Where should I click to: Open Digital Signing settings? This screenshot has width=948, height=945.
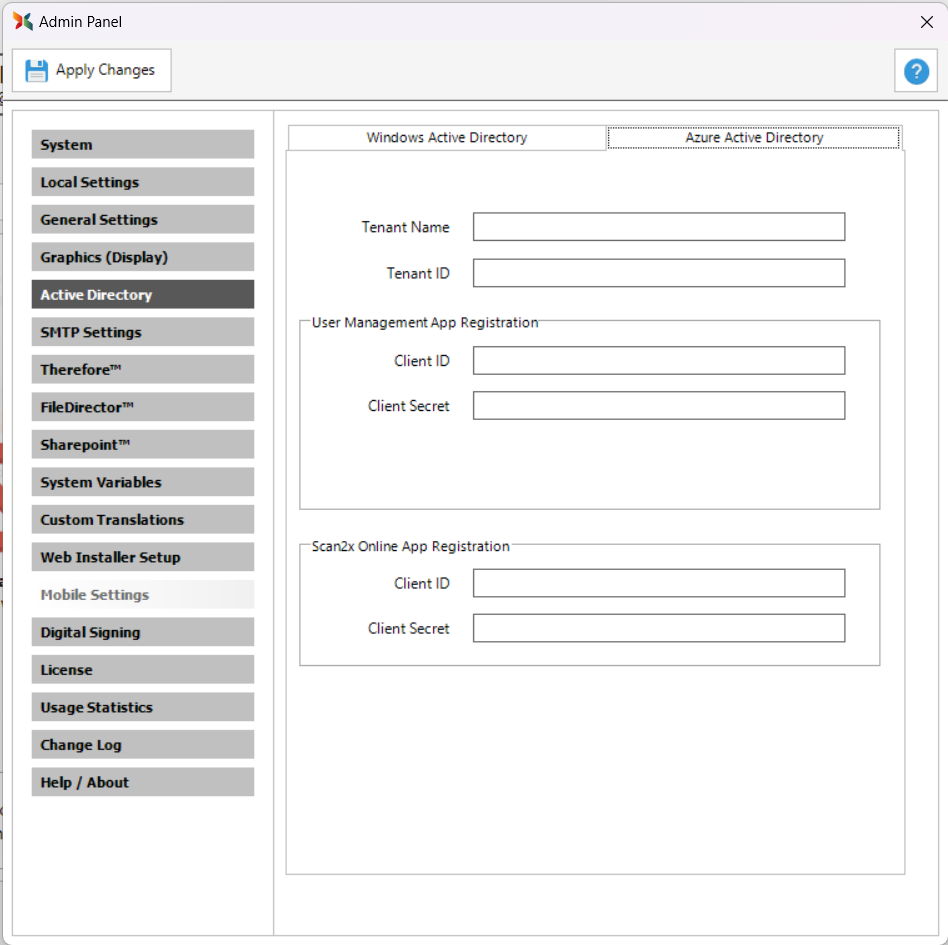point(142,632)
